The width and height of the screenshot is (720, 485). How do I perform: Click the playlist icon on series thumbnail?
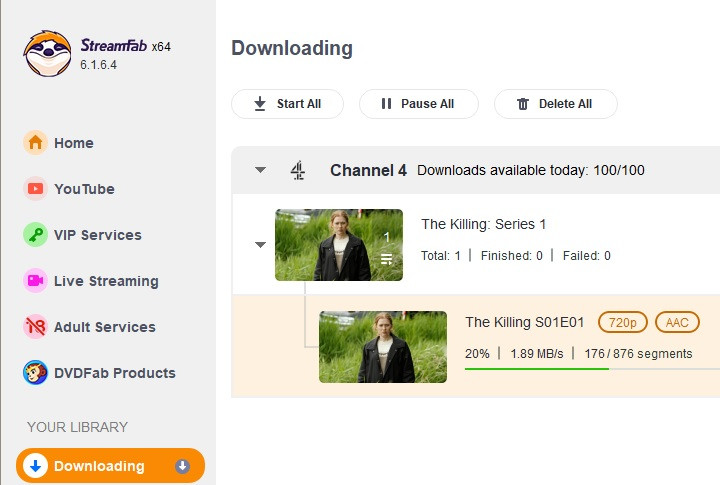(387, 260)
